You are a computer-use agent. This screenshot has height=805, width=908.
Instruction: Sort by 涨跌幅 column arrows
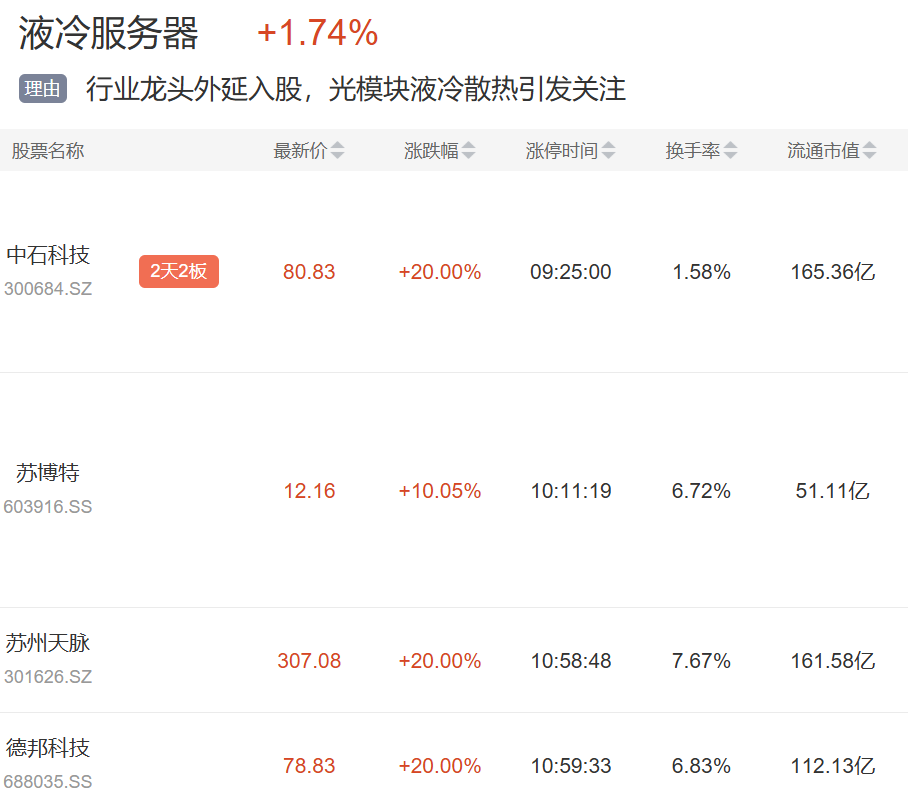pyautogui.click(x=468, y=151)
